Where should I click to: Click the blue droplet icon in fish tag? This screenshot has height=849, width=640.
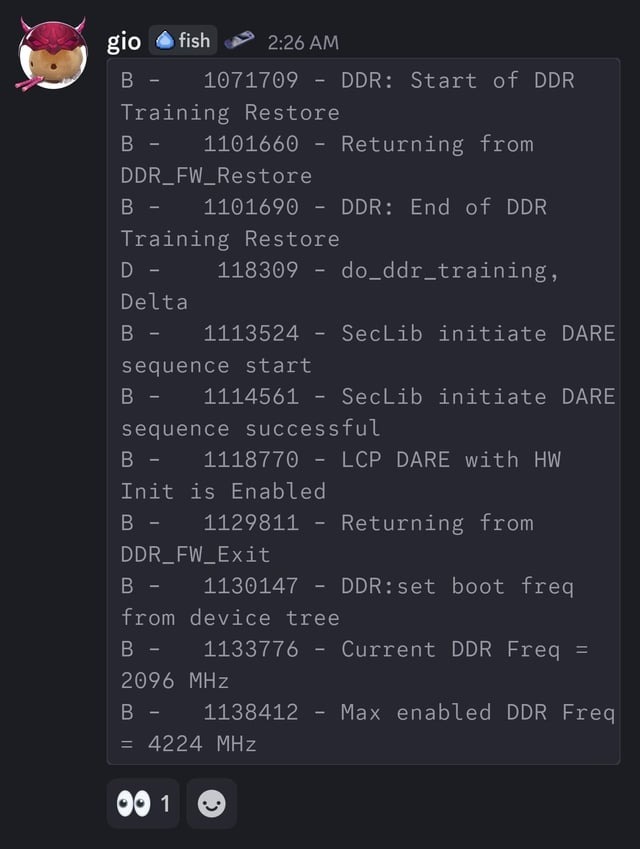165,40
